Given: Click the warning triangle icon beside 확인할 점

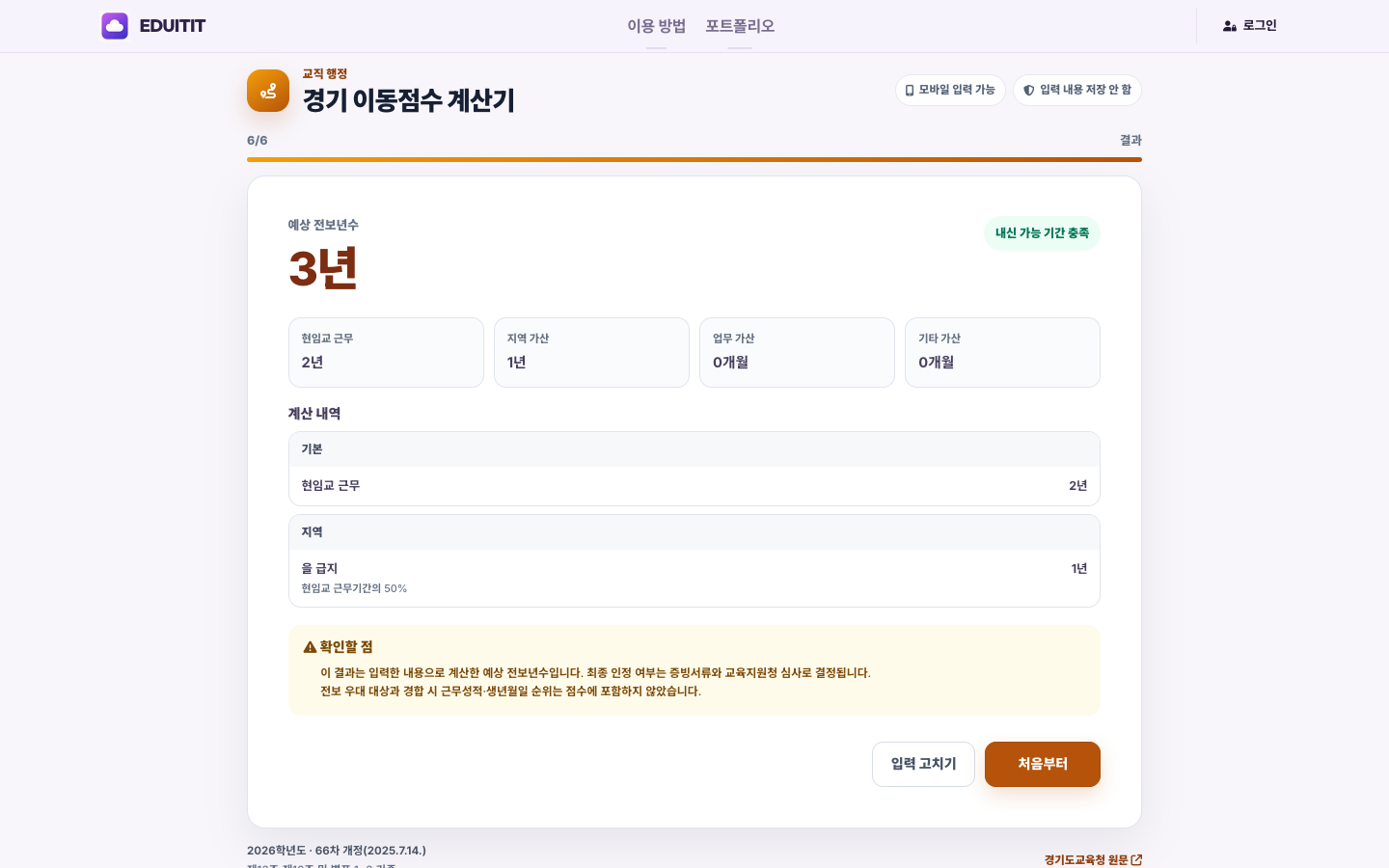Looking at the screenshot, I should (310, 647).
